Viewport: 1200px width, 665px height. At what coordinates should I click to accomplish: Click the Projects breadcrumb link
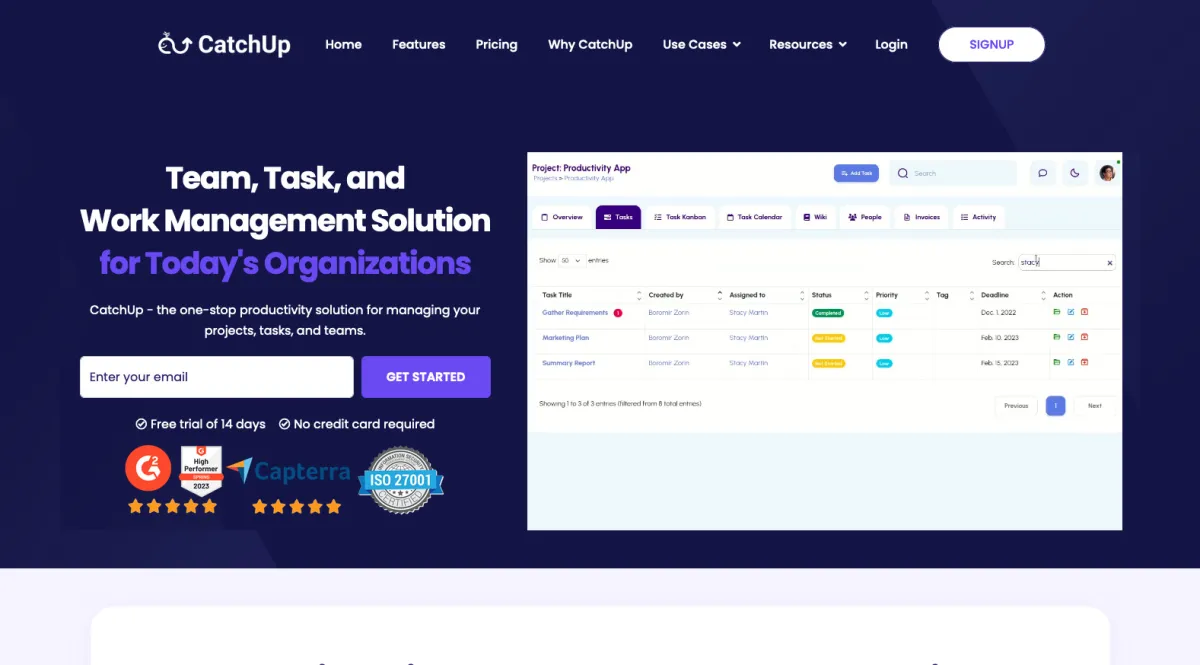coord(544,178)
